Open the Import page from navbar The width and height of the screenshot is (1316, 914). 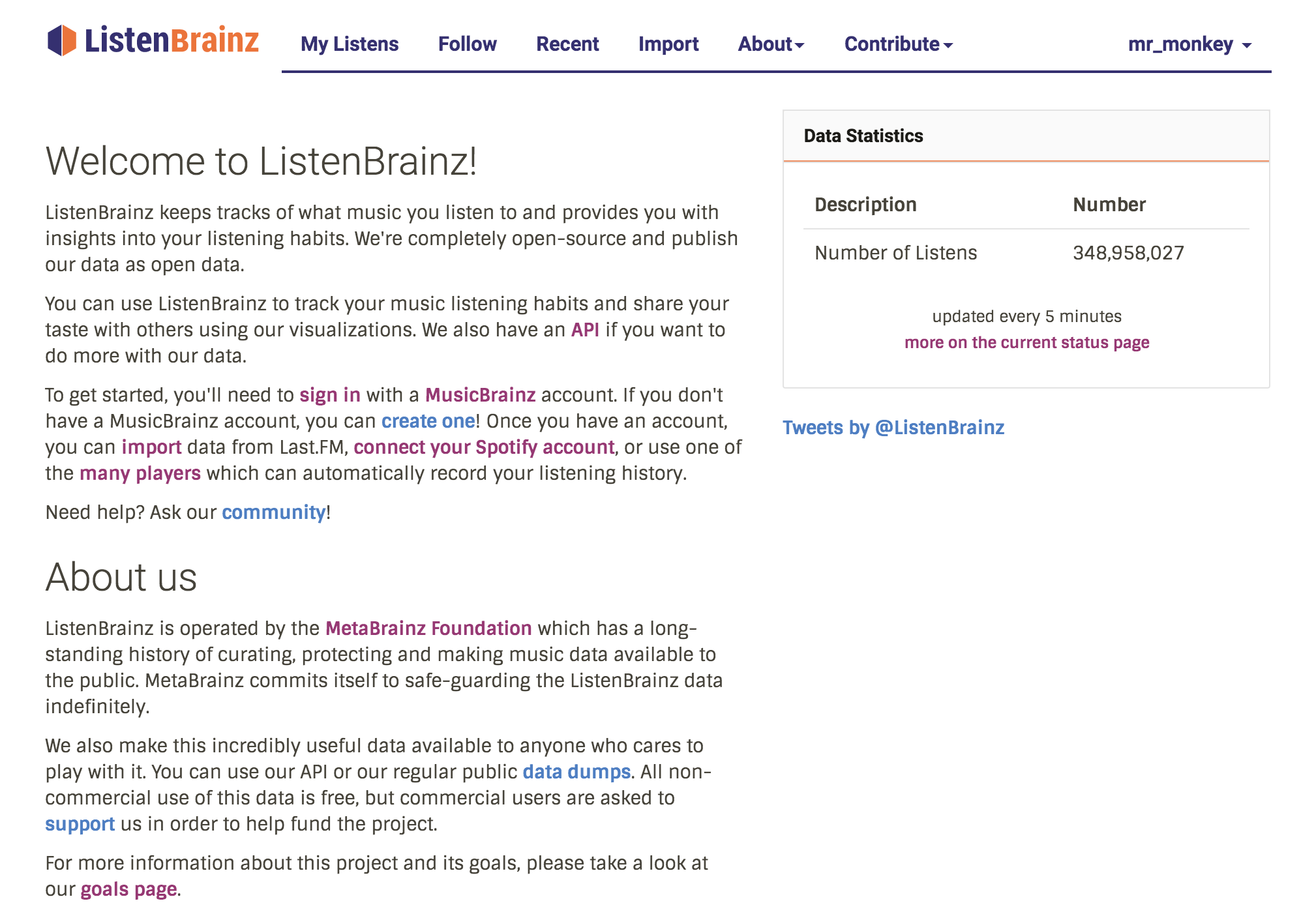(x=668, y=44)
